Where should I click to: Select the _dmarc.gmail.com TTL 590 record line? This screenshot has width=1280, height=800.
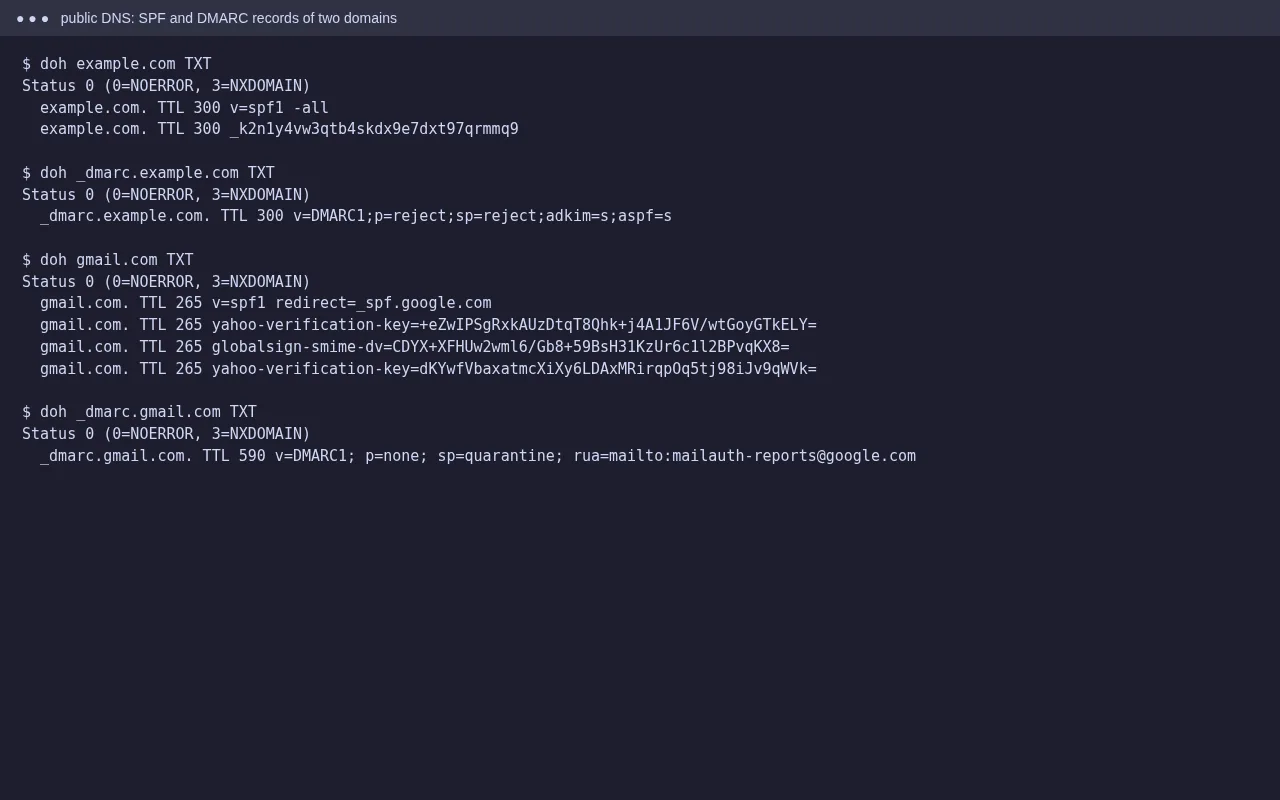click(x=478, y=456)
